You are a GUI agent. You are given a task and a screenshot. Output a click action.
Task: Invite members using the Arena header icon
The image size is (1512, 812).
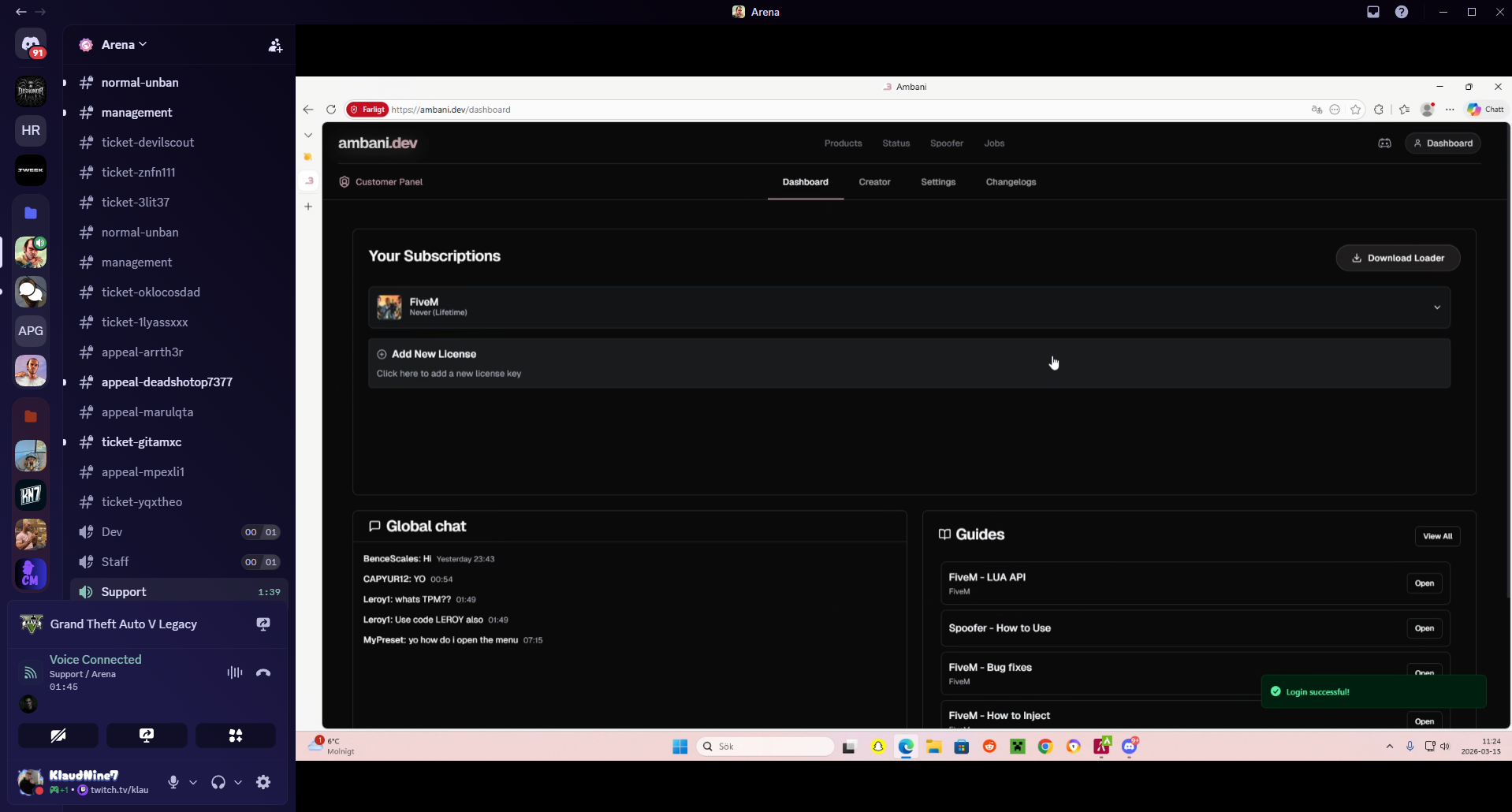[275, 45]
